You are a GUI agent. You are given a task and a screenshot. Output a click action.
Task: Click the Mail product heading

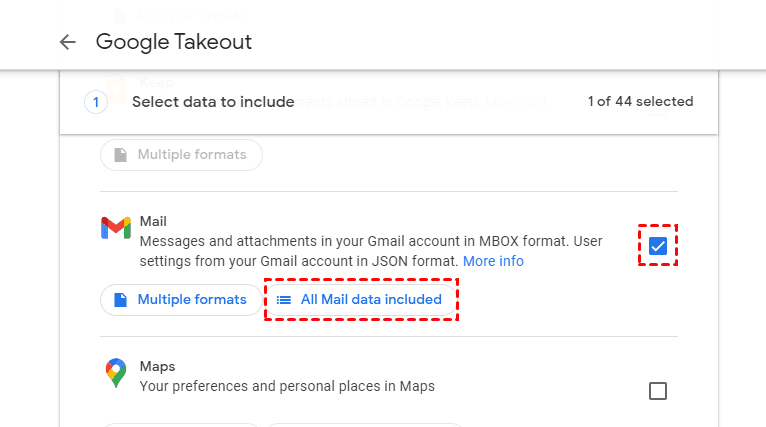click(x=153, y=221)
